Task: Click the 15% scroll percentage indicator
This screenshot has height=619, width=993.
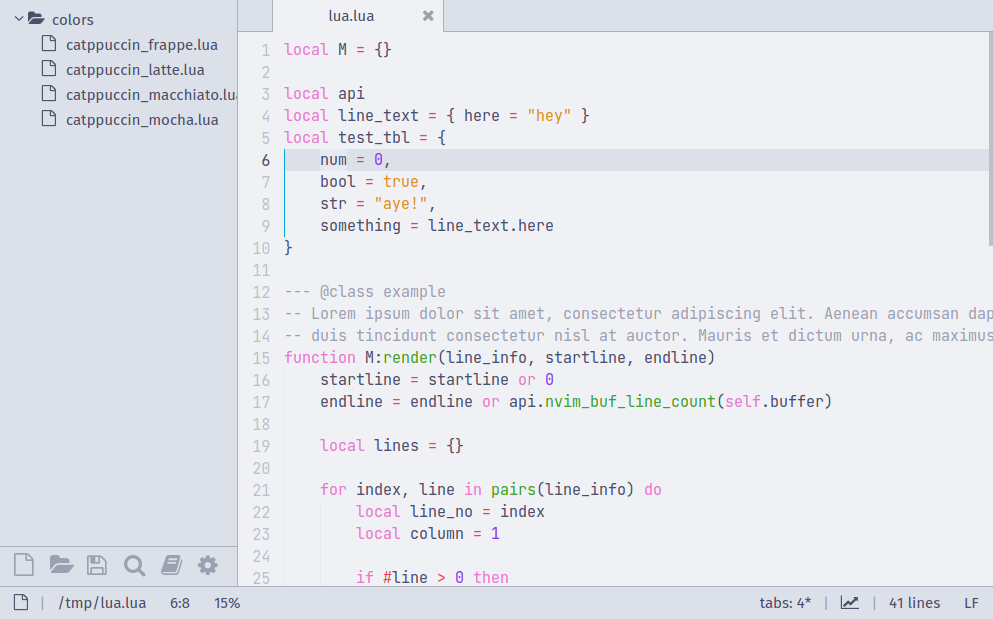Action: tap(227, 603)
